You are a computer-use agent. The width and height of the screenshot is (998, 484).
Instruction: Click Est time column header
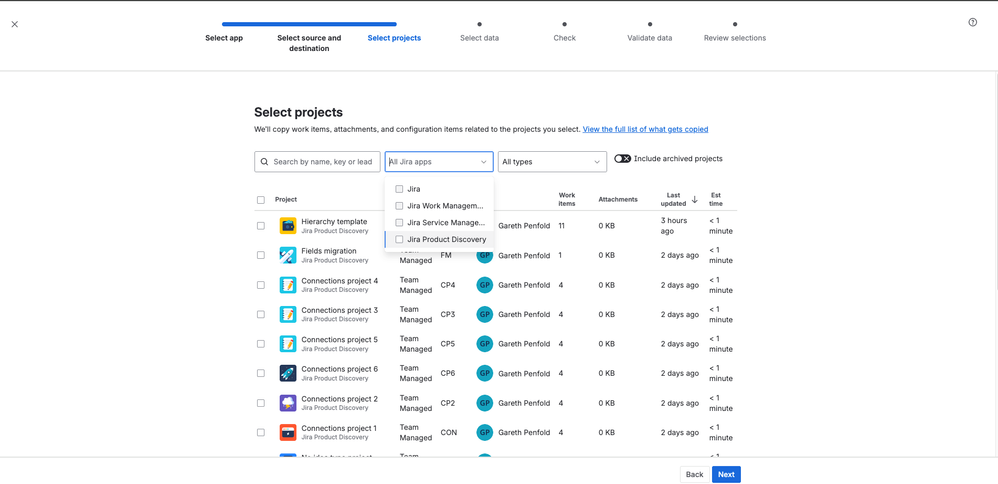716,199
